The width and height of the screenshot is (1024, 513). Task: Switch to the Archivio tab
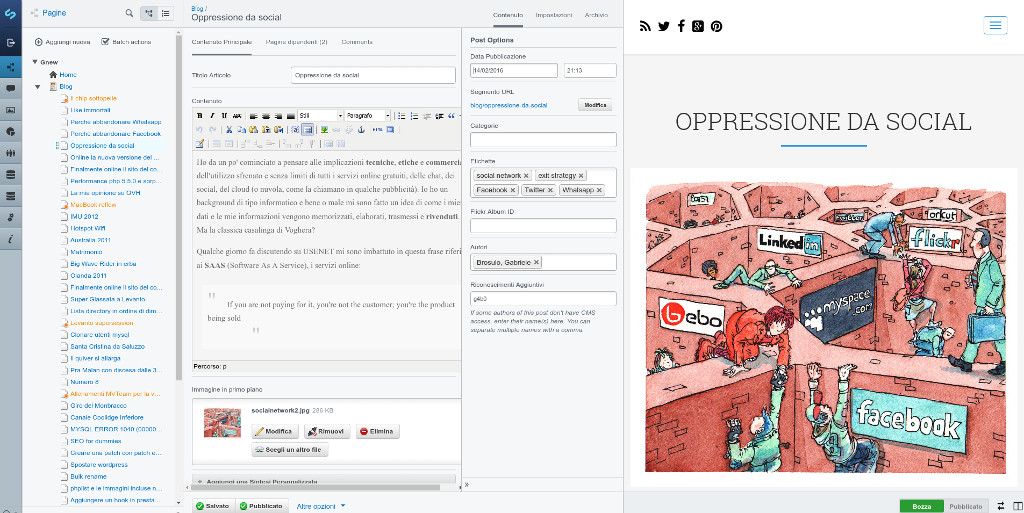tap(596, 14)
